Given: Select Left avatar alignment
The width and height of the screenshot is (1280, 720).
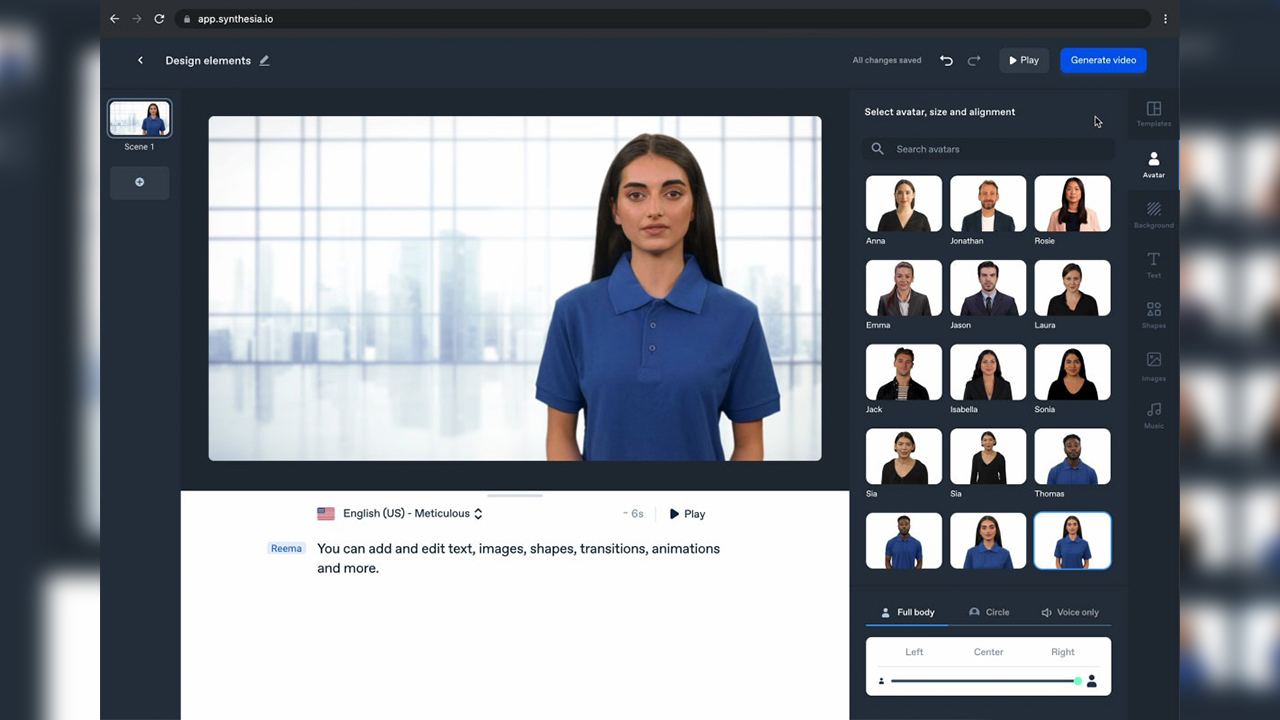Looking at the screenshot, I should [x=914, y=652].
